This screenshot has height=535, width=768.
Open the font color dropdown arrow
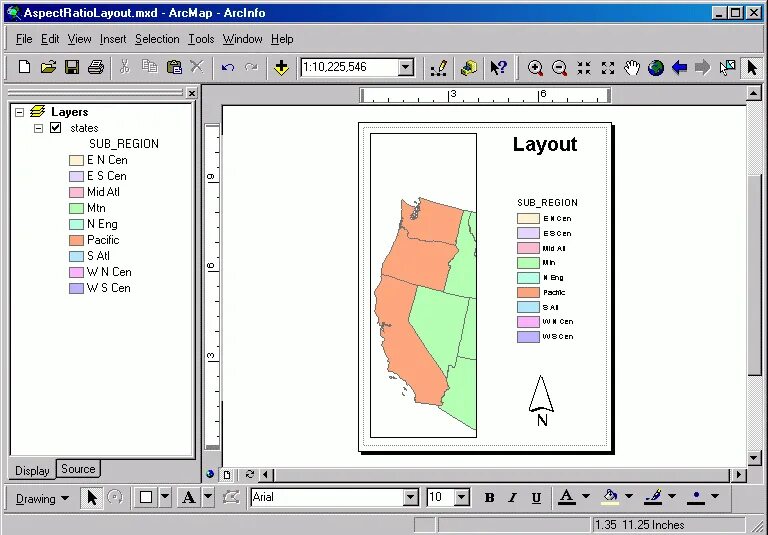(x=586, y=496)
